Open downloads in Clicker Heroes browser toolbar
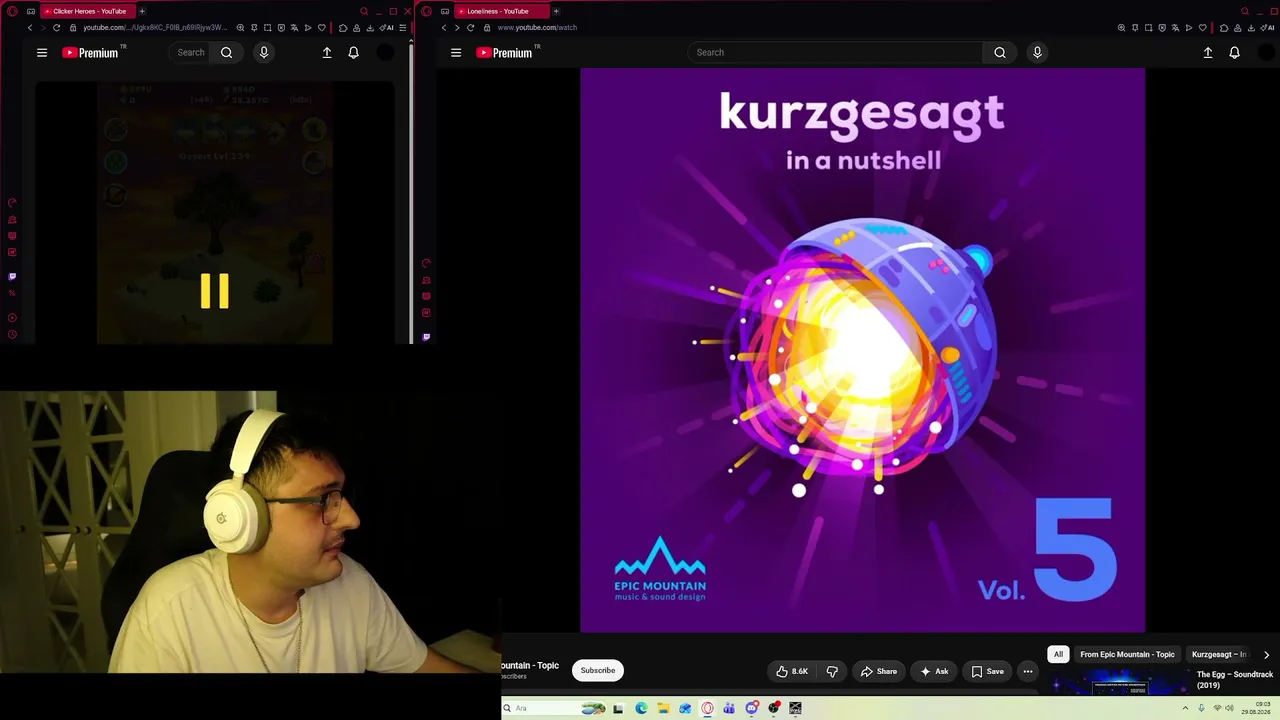The height and width of the screenshot is (720, 1280). [370, 28]
